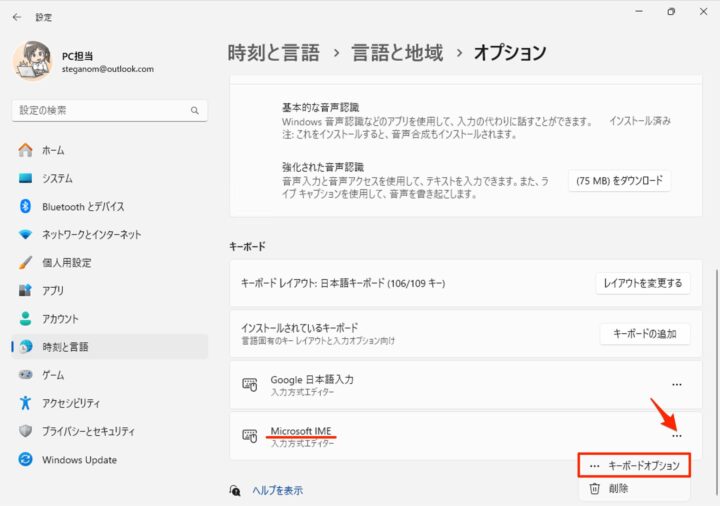The image size is (720, 506).
Task: Open 個人用設定 paintbrush icon
Action: click(25, 263)
